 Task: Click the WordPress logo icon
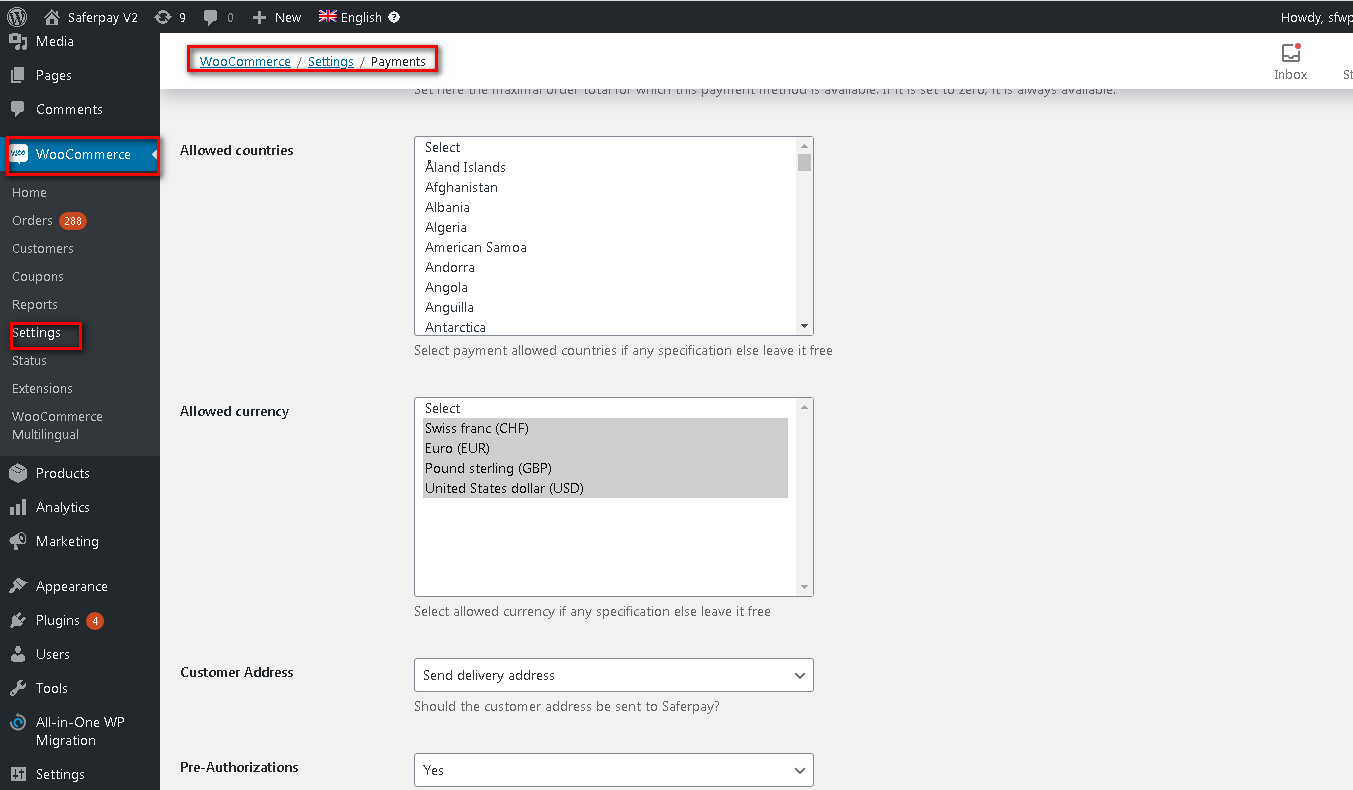pyautogui.click(x=17, y=17)
